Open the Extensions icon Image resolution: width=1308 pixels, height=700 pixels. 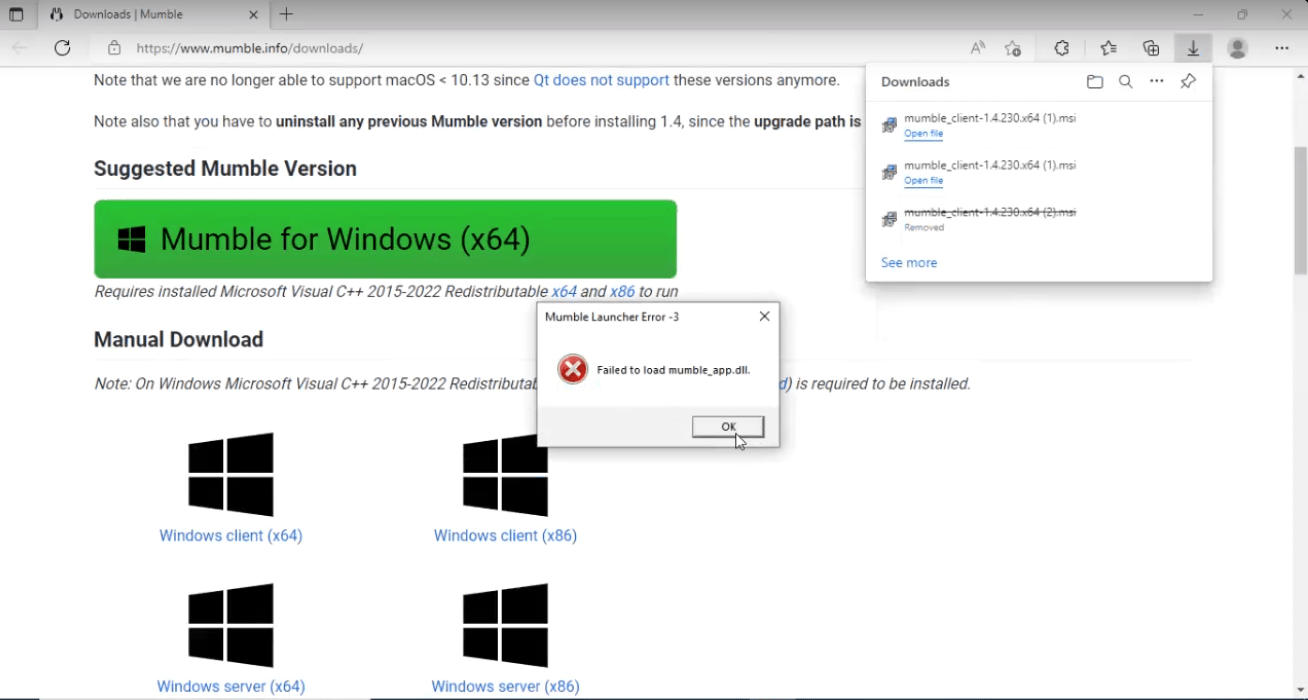point(1062,48)
